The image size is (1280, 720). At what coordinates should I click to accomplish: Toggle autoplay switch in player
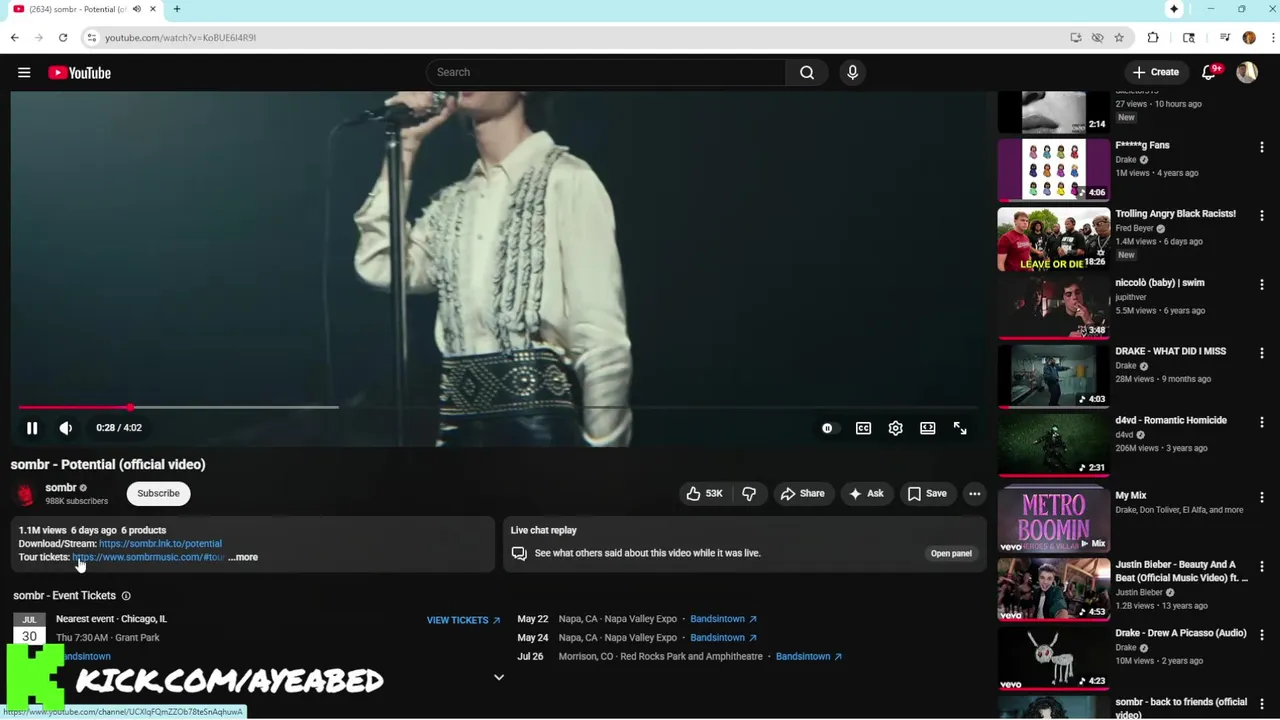pyautogui.click(x=827, y=428)
